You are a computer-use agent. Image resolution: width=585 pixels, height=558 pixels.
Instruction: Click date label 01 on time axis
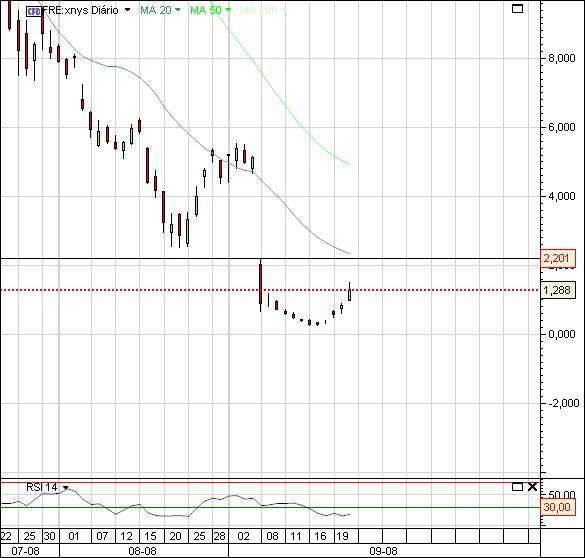click(x=74, y=536)
